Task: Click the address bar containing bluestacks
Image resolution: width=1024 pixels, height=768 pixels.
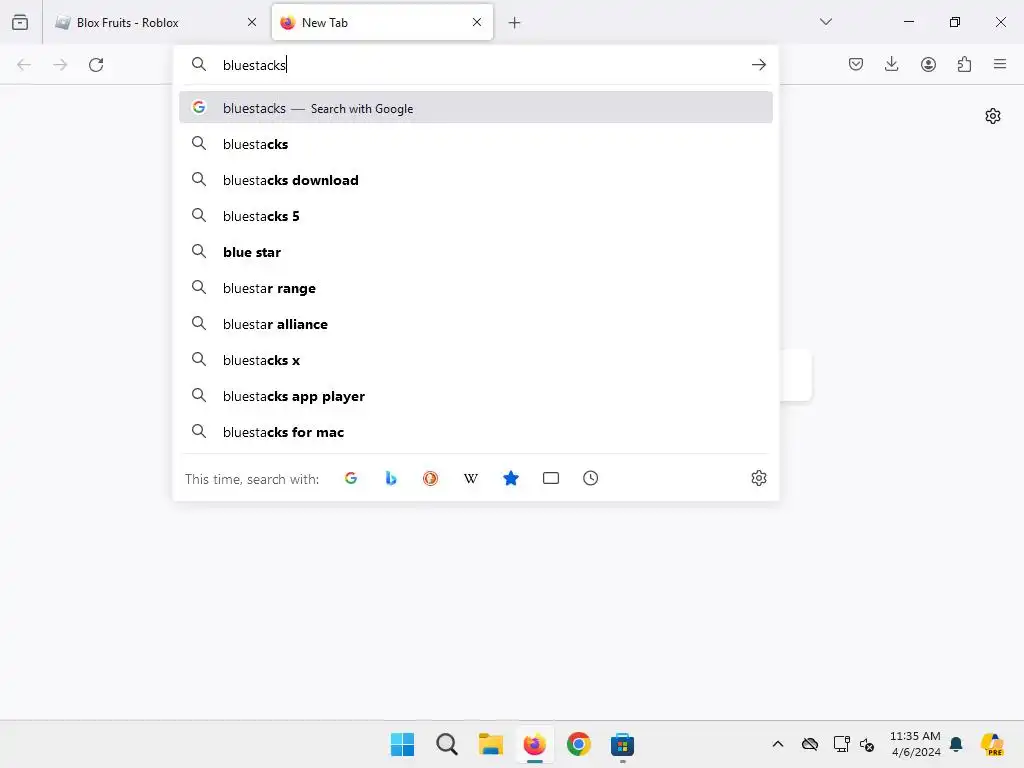Action: point(476,65)
